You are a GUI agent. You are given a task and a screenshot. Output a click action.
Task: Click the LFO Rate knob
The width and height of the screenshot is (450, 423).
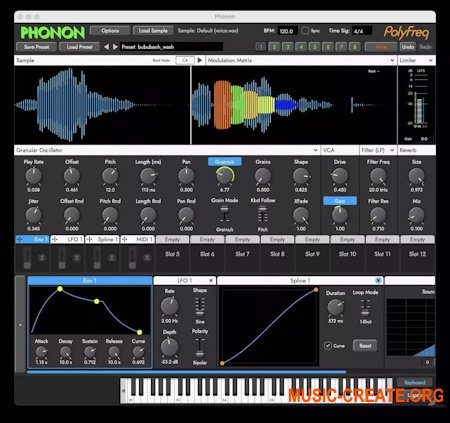click(170, 306)
